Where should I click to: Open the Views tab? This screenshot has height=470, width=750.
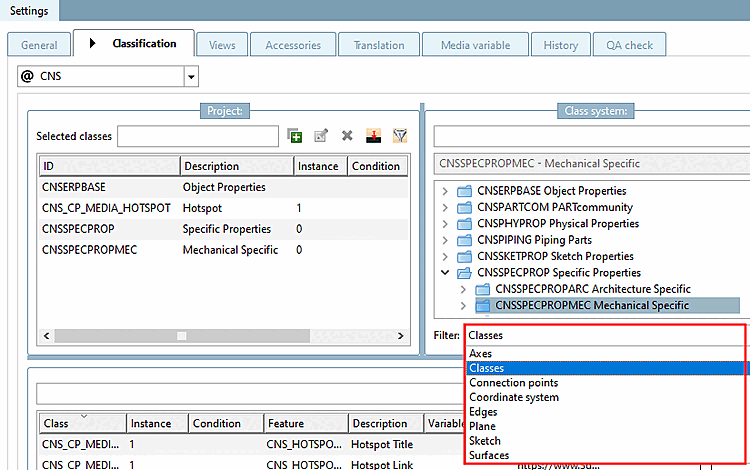pyautogui.click(x=222, y=45)
